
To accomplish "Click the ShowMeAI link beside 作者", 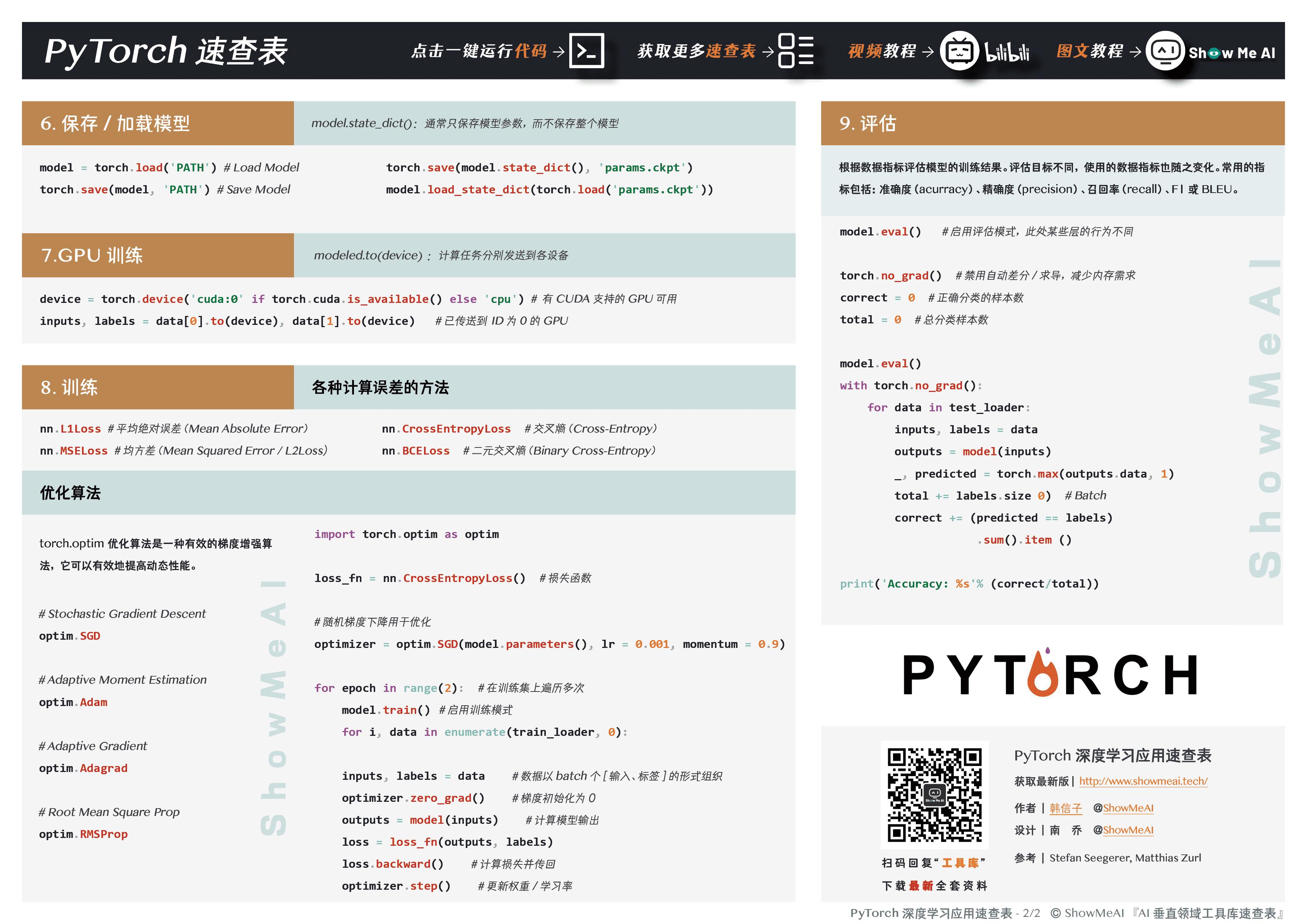I will (x=1128, y=808).
